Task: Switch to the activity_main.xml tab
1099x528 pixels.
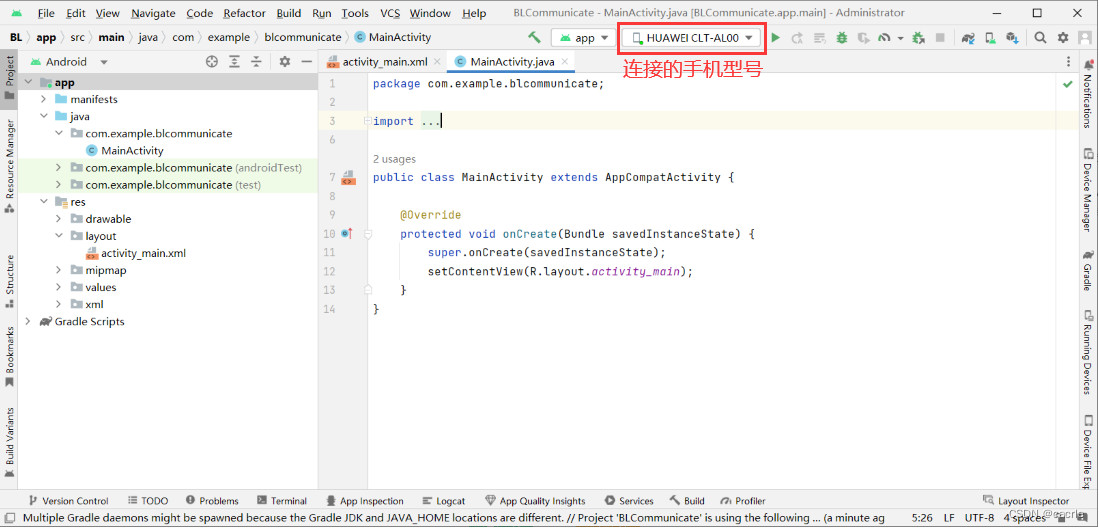Action: click(x=385, y=62)
